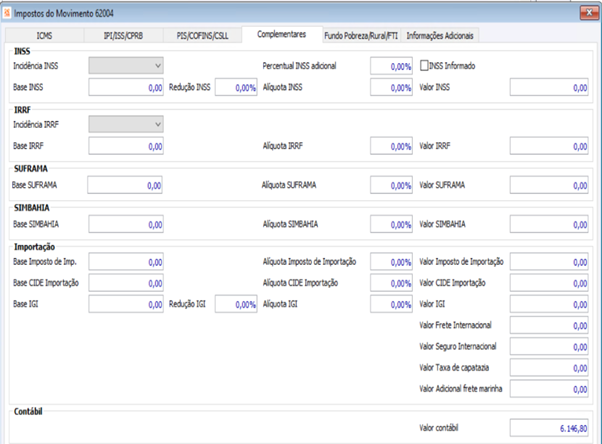
Task: Click the Valor contábil field
Action: tap(549, 428)
